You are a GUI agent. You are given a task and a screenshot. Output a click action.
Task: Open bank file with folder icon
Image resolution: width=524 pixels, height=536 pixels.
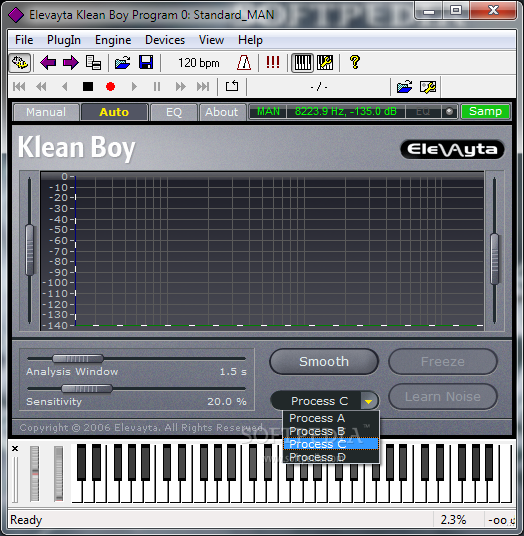[x=123, y=63]
